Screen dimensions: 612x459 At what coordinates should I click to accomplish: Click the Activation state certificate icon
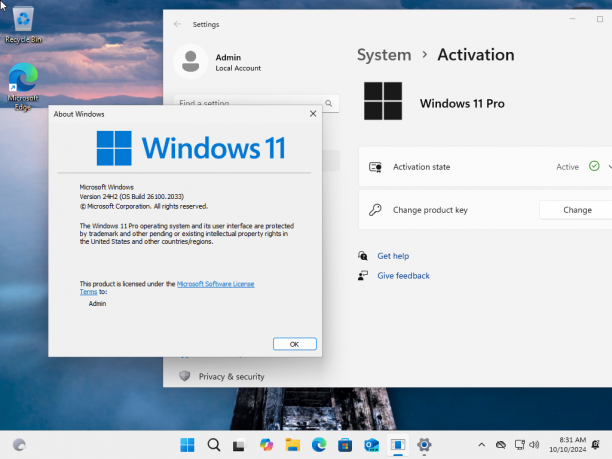click(x=375, y=167)
